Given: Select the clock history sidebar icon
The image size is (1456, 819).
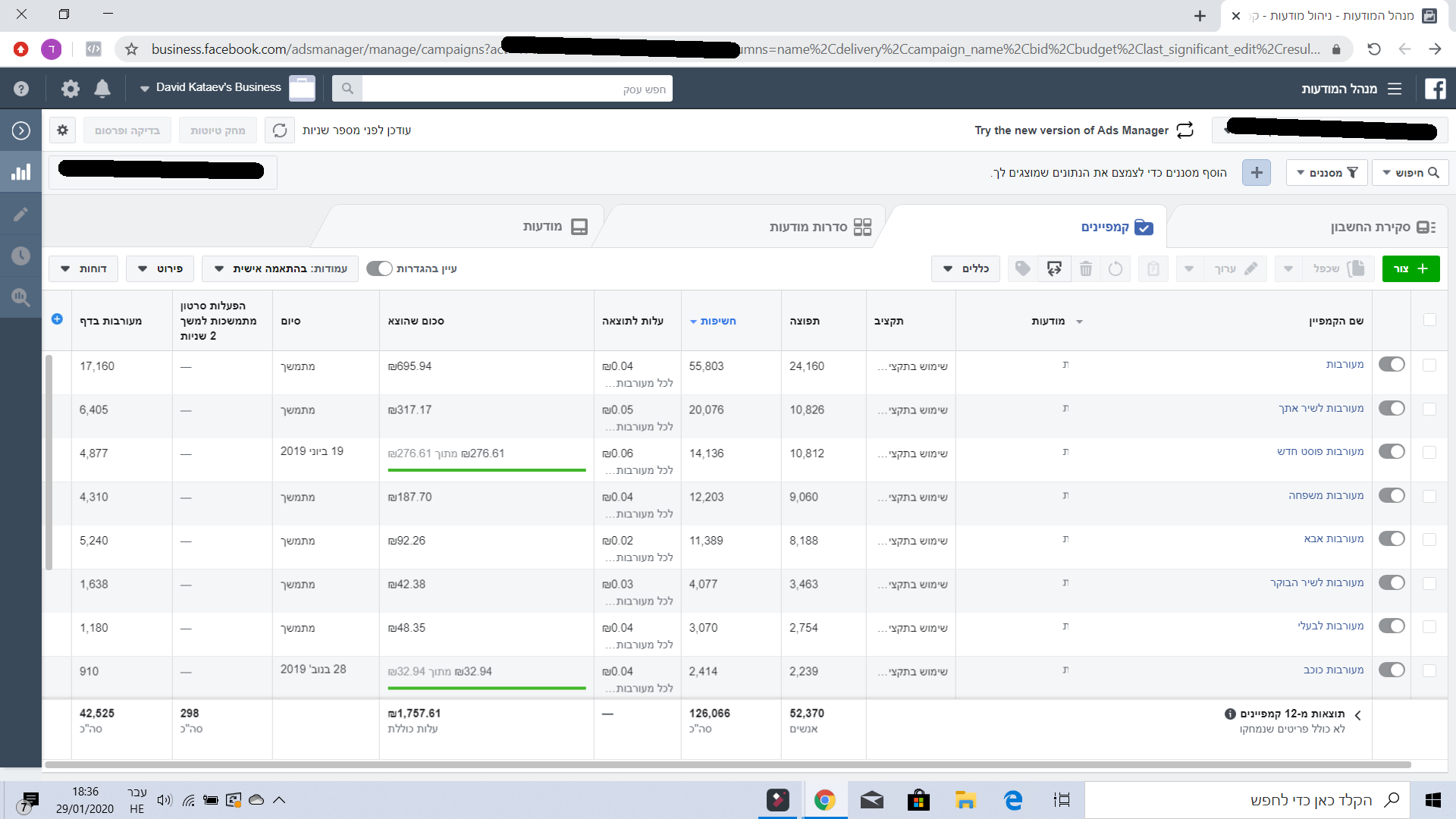Looking at the screenshot, I should coord(21,256).
